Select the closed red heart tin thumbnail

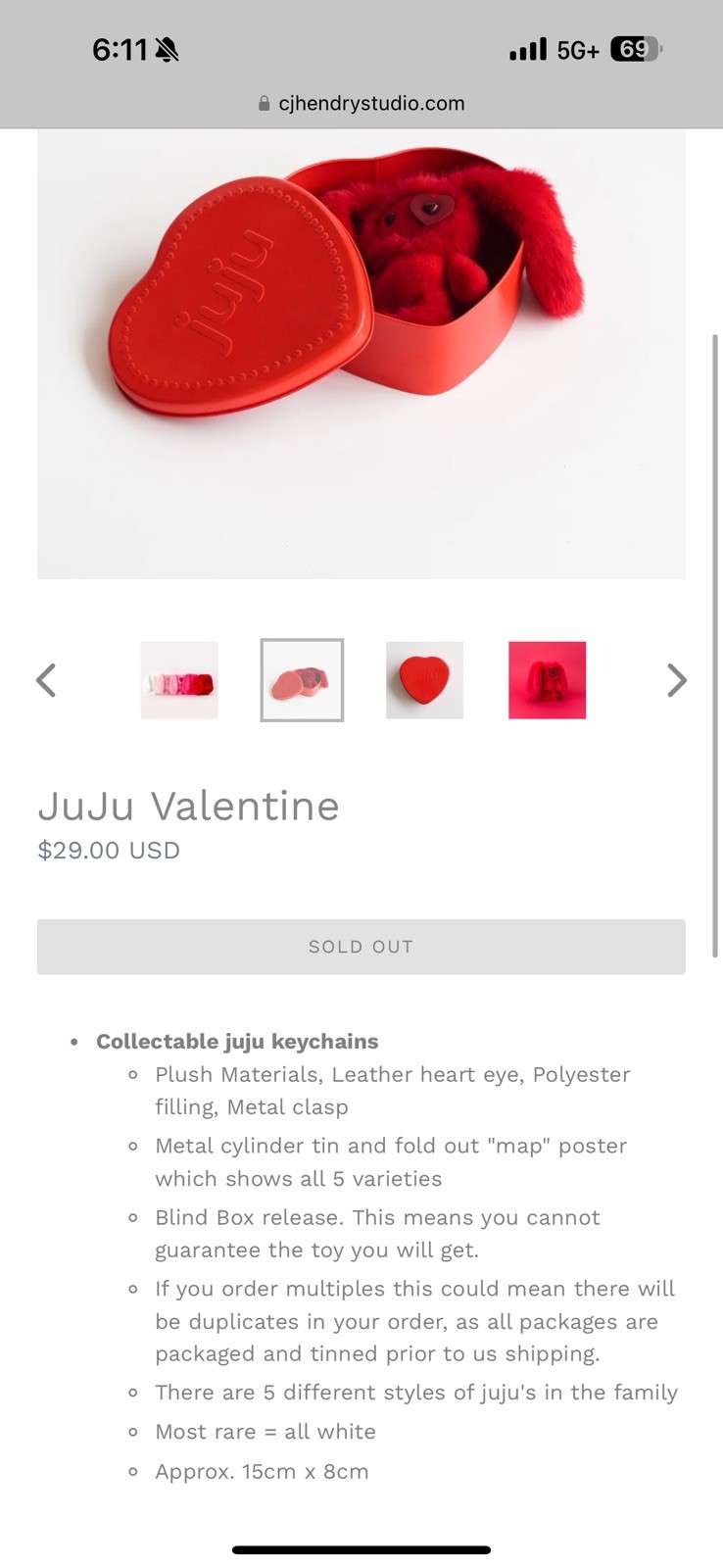[424, 680]
